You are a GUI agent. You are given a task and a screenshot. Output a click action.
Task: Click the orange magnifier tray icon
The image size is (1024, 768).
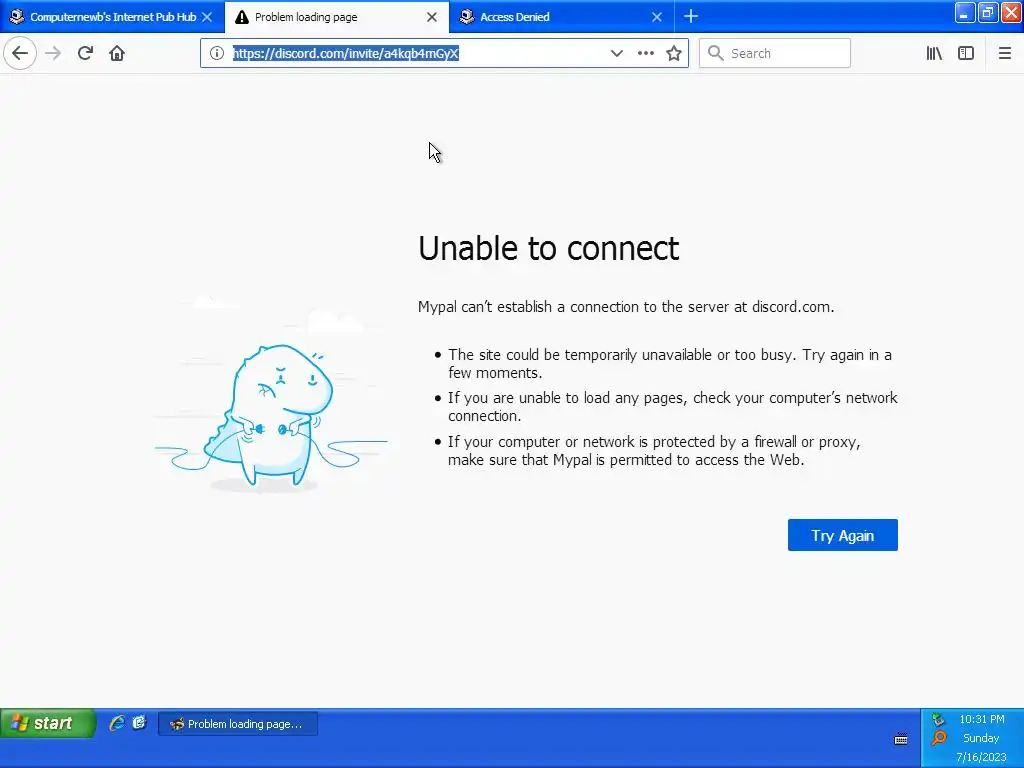click(x=938, y=738)
